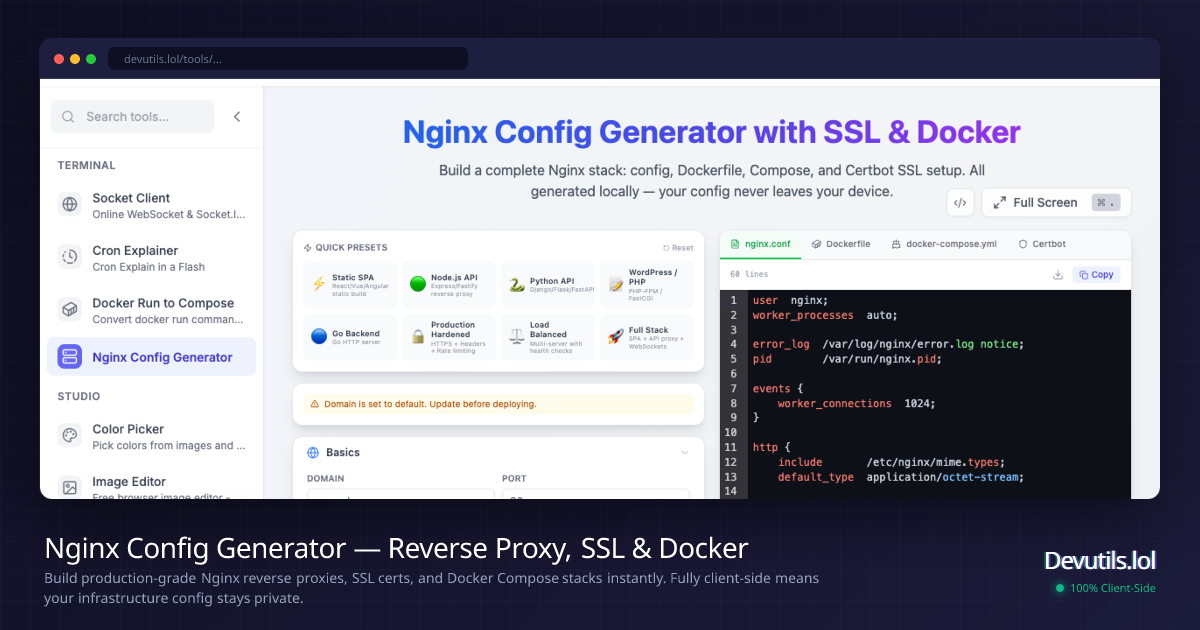Open Docker Run to Compose tool
Image resolution: width=1200 pixels, height=630 pixels.
coord(151,310)
